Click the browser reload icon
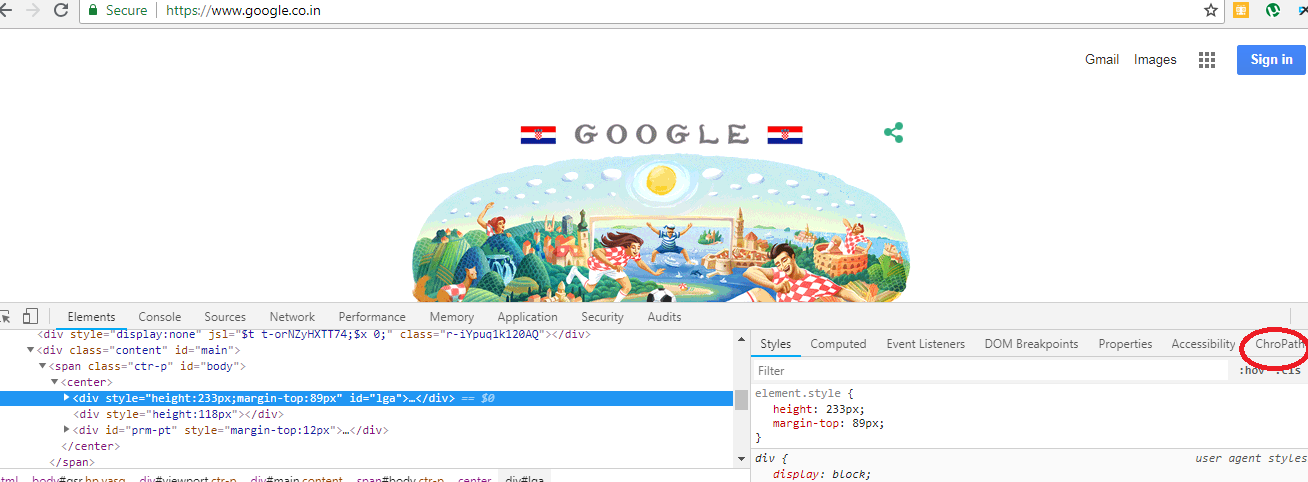Image resolution: width=1308 pixels, height=482 pixels. 60,10
